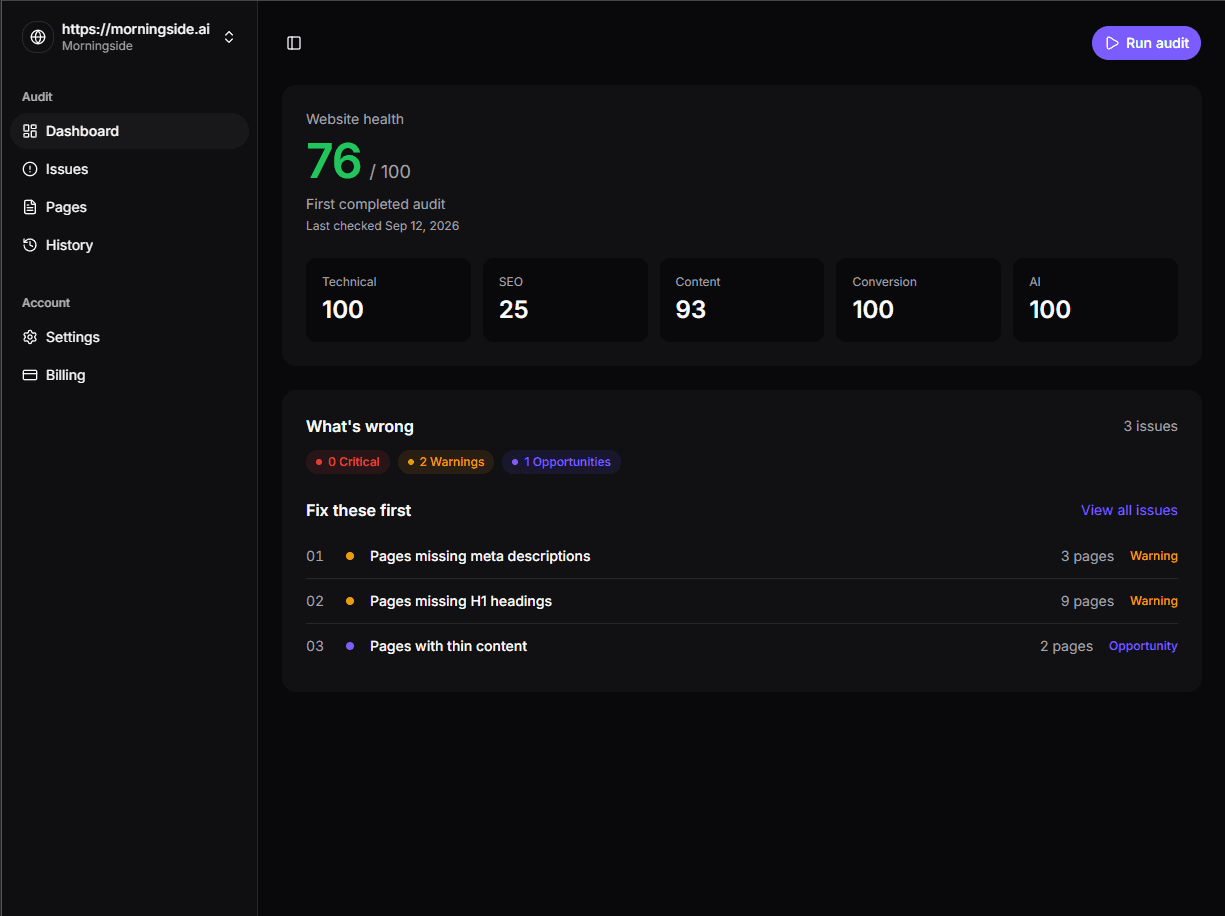Viewport: 1225px width, 916px height.
Task: Click the Warning label on H1 headings row
Action: pyautogui.click(x=1154, y=601)
